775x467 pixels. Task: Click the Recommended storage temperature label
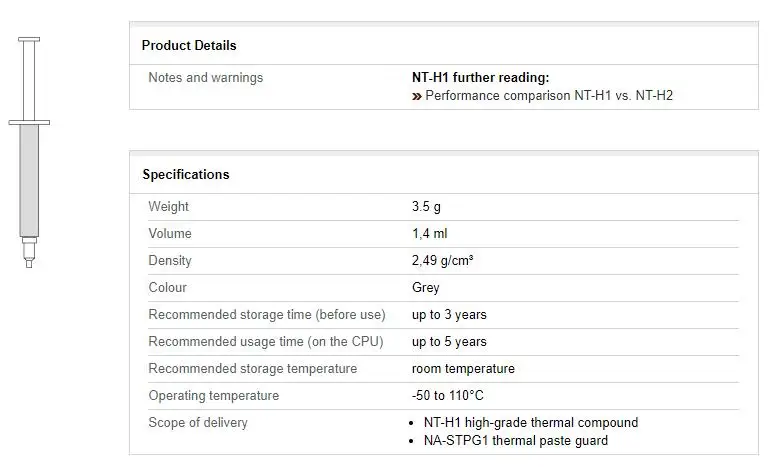[x=253, y=369]
